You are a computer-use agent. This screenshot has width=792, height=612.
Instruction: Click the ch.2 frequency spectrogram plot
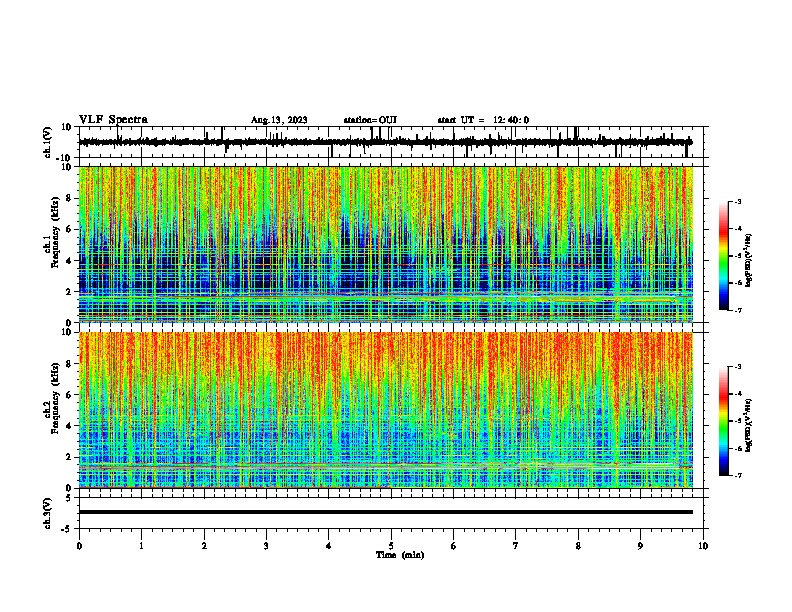[x=386, y=410]
